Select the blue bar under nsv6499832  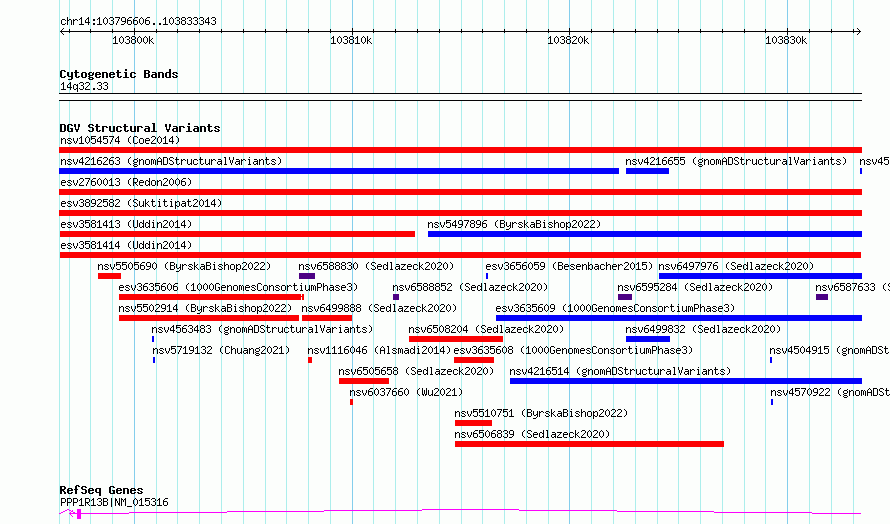click(648, 339)
